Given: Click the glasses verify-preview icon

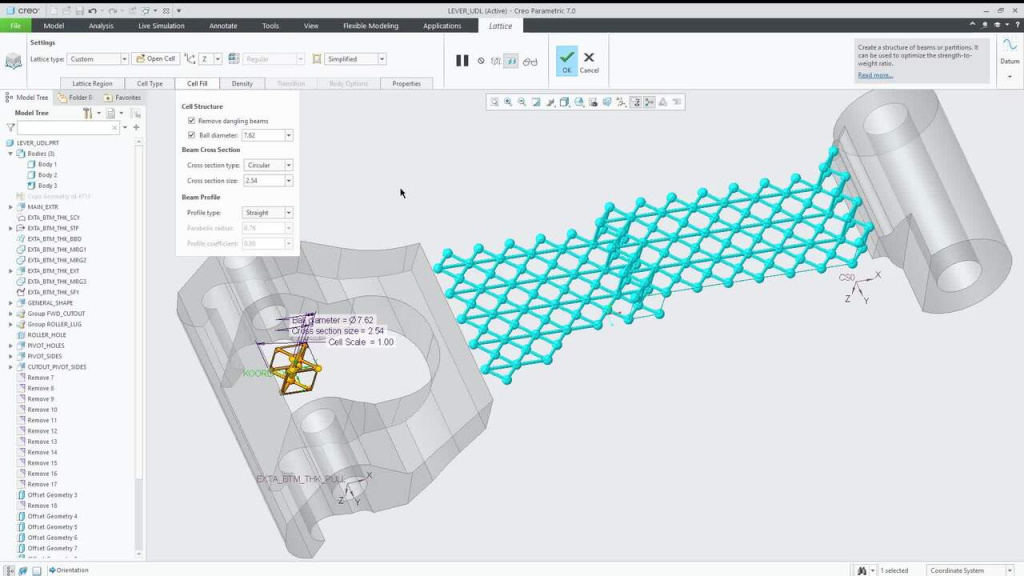Looking at the screenshot, I should (530, 61).
